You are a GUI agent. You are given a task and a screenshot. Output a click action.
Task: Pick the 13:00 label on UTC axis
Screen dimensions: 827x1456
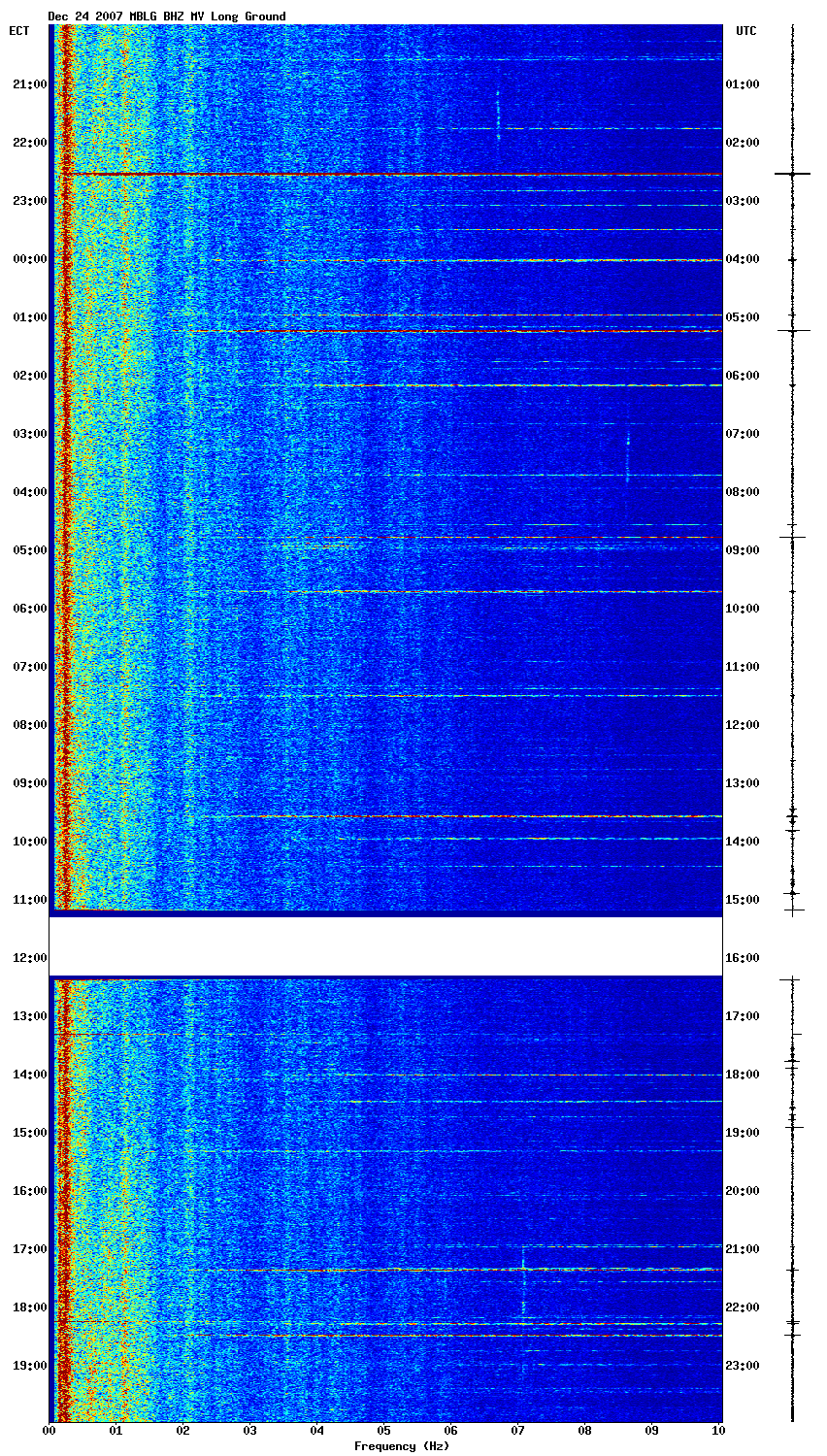[x=743, y=783]
